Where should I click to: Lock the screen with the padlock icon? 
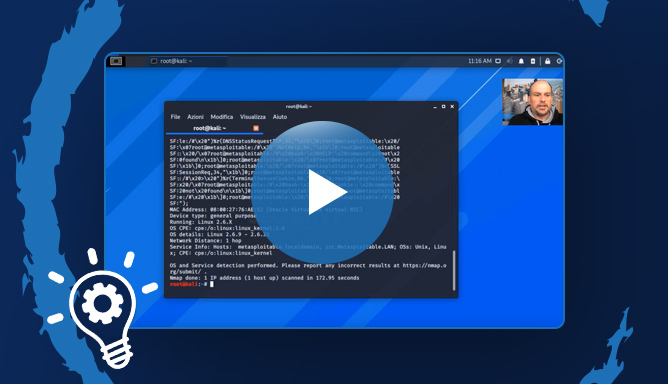[x=547, y=61]
